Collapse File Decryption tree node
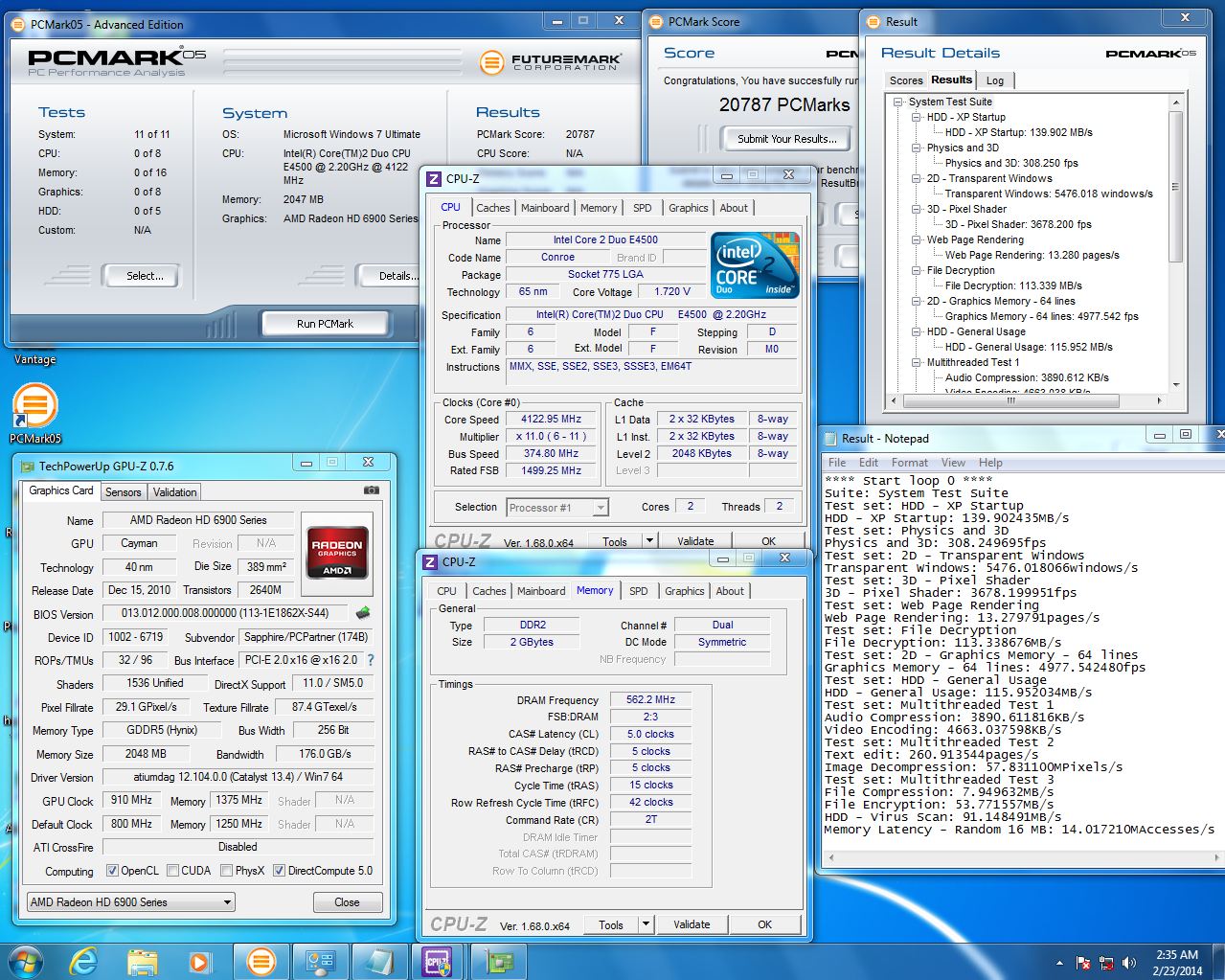This screenshot has height=980, width=1225. [917, 270]
